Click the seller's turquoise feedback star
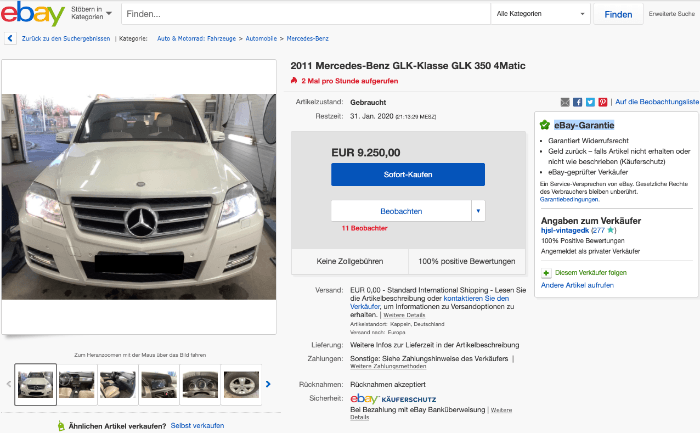This screenshot has width=700, height=433. 610,230
